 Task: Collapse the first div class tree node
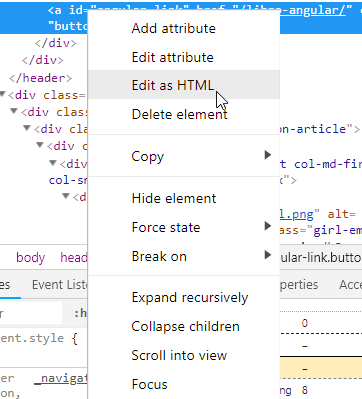tap(3, 94)
